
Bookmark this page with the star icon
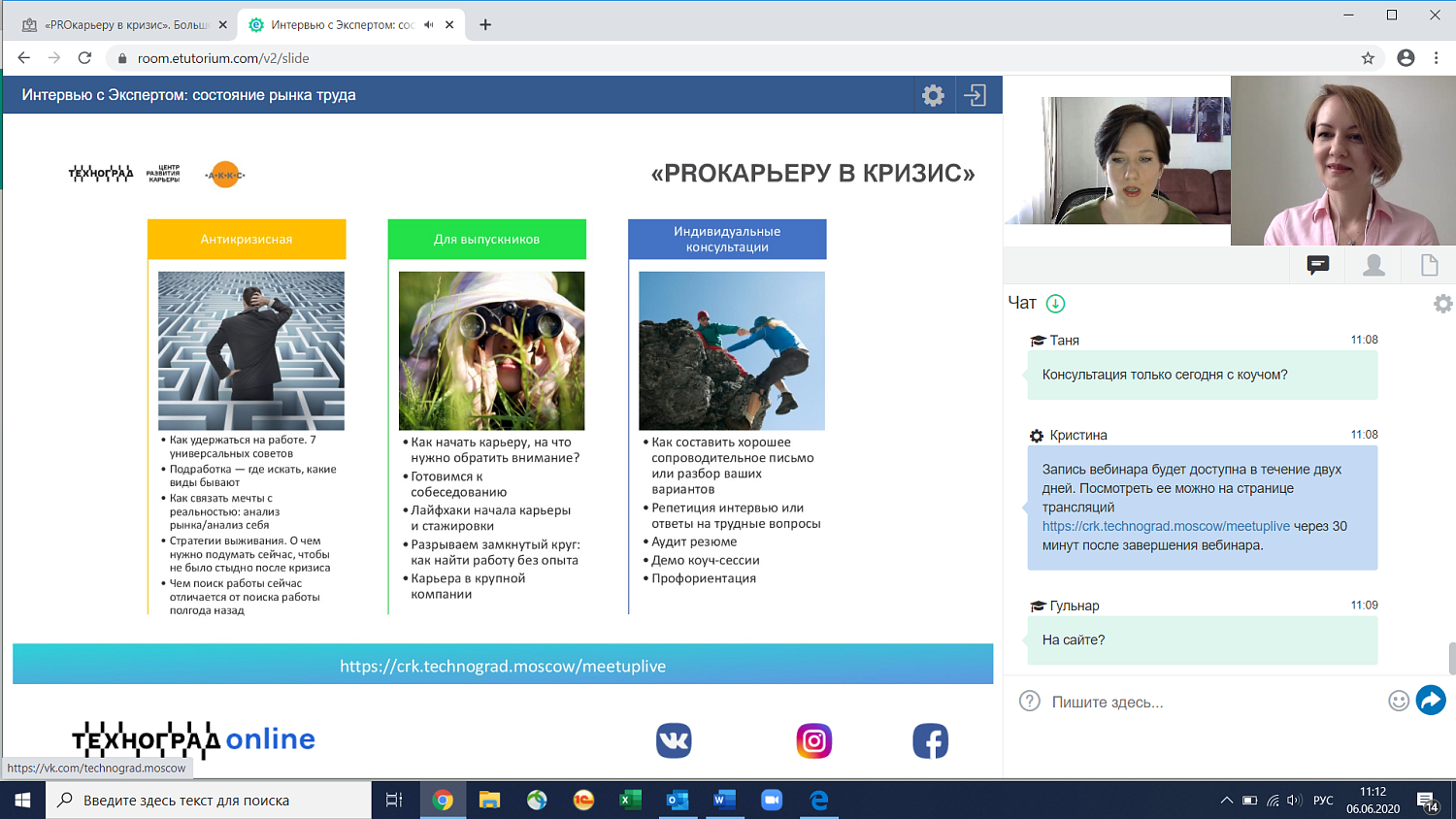(x=1368, y=58)
